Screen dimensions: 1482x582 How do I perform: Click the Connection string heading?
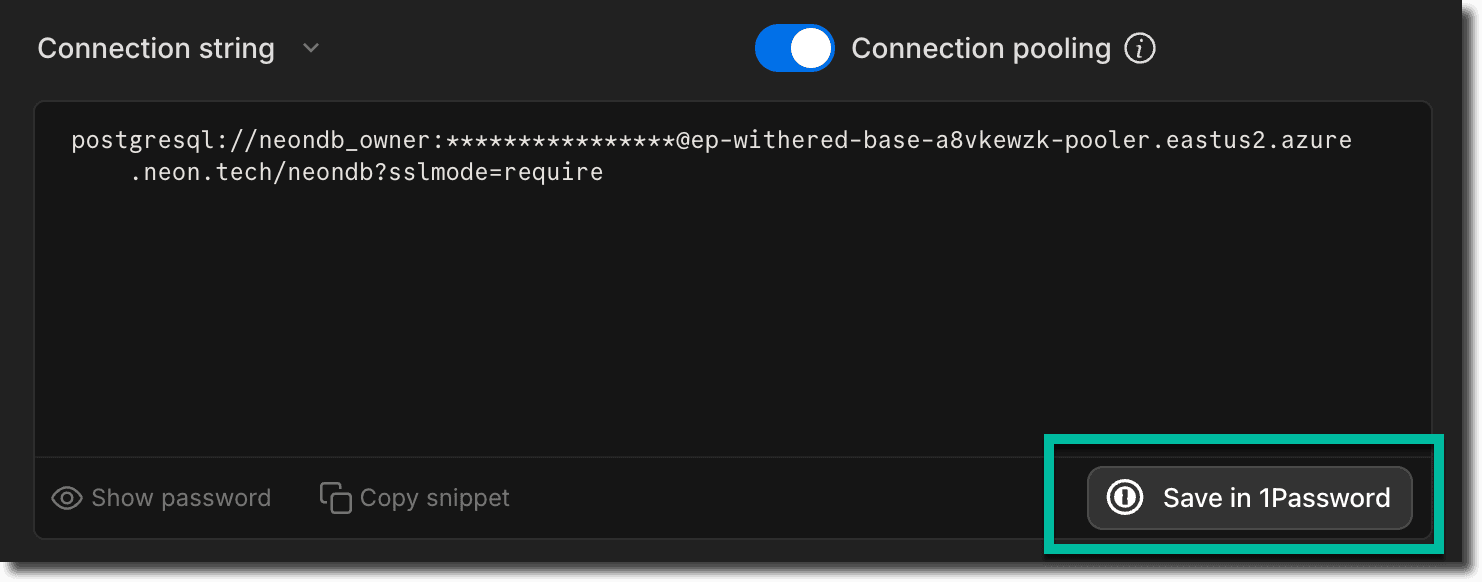156,48
